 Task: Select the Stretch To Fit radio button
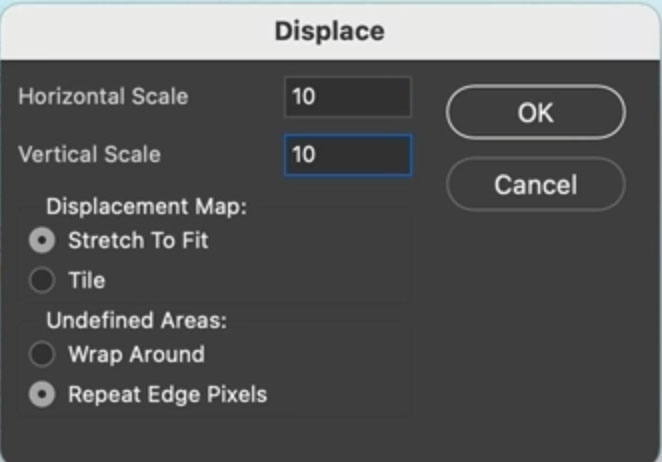click(42, 240)
